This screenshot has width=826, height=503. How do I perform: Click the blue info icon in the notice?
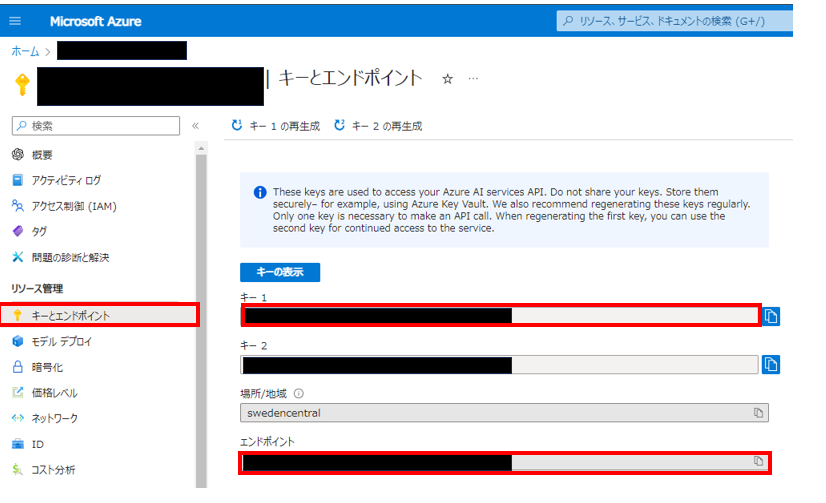tap(260, 192)
